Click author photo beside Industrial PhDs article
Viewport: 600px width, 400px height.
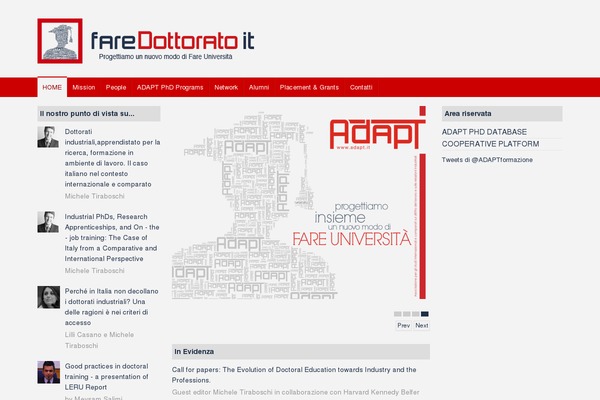pos(48,222)
